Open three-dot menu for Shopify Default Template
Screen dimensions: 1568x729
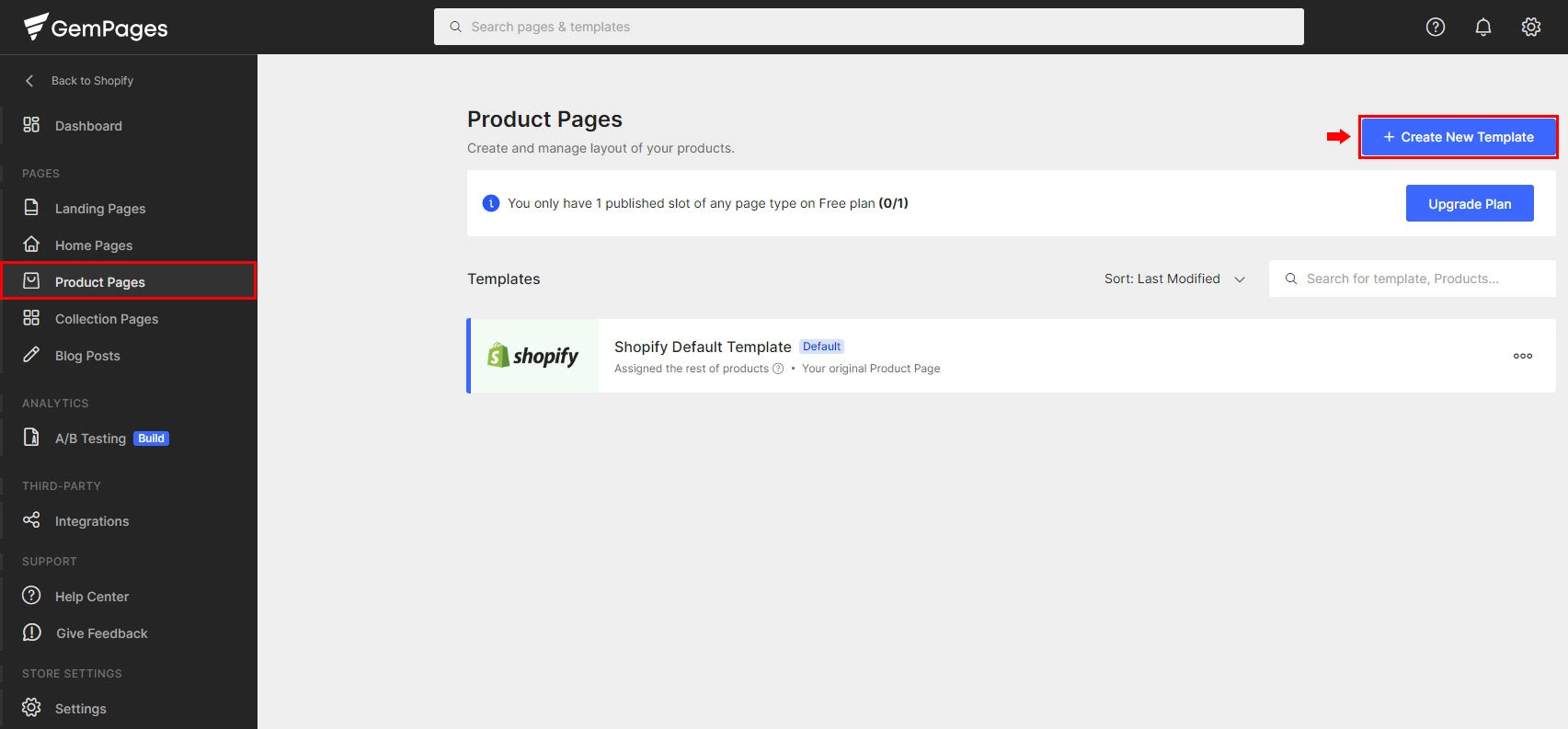[x=1523, y=356]
